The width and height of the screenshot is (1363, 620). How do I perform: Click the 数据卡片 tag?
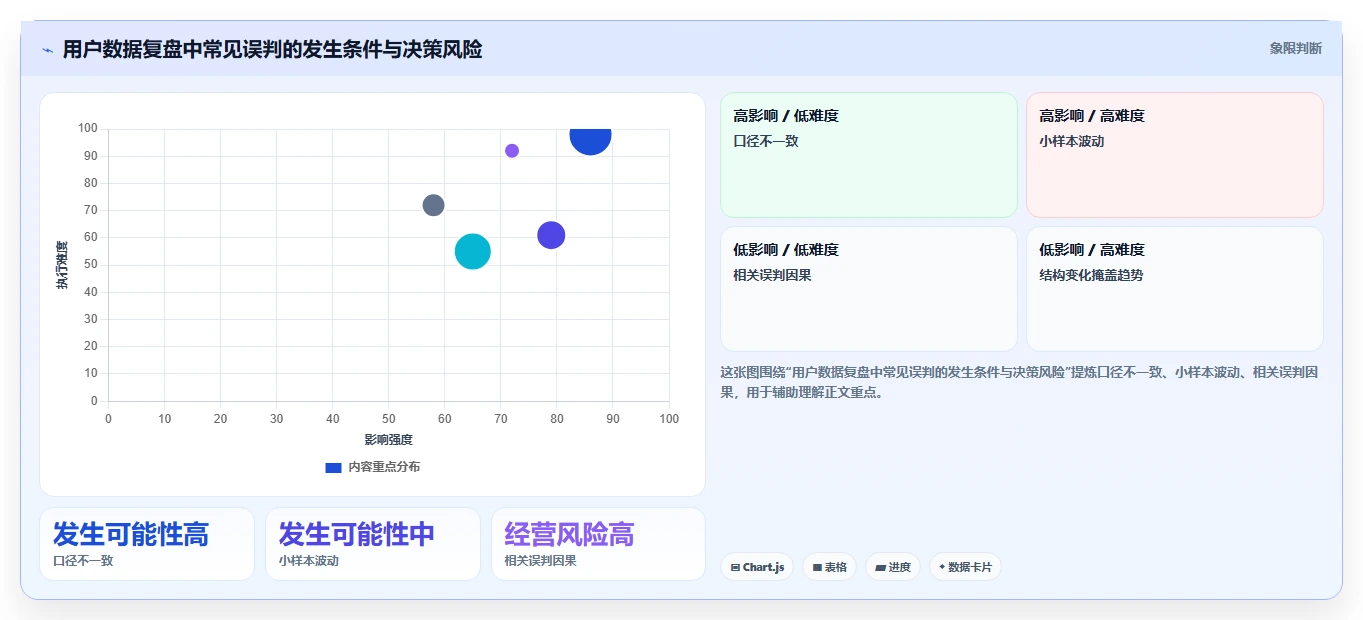coord(965,567)
